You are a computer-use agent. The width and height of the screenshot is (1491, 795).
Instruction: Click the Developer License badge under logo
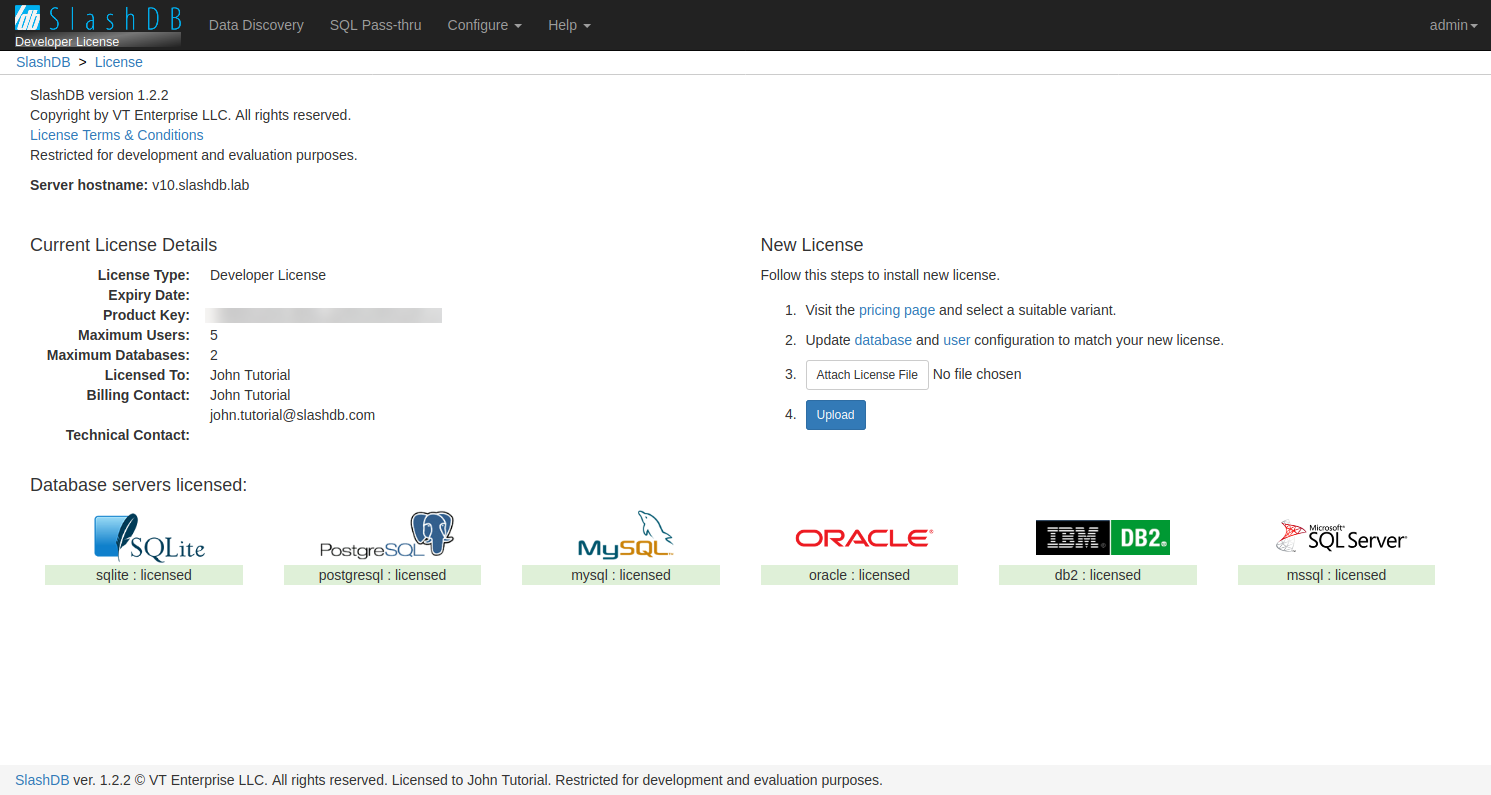coord(98,41)
